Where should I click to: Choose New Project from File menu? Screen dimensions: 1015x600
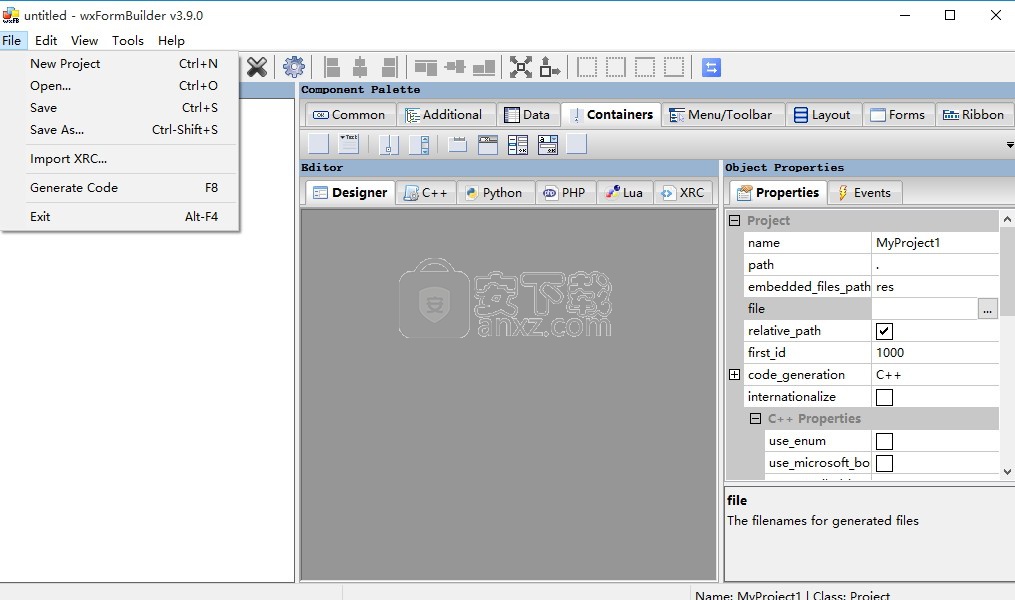tap(120, 63)
